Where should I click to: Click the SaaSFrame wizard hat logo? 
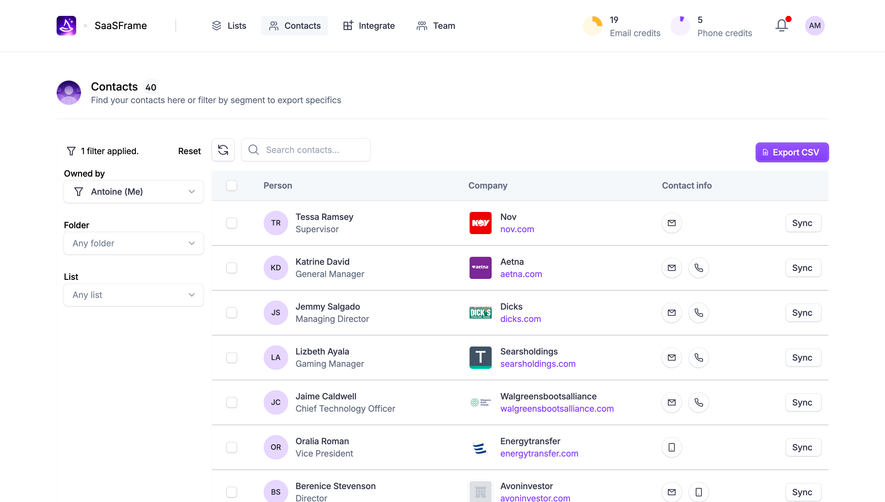[x=66, y=25]
